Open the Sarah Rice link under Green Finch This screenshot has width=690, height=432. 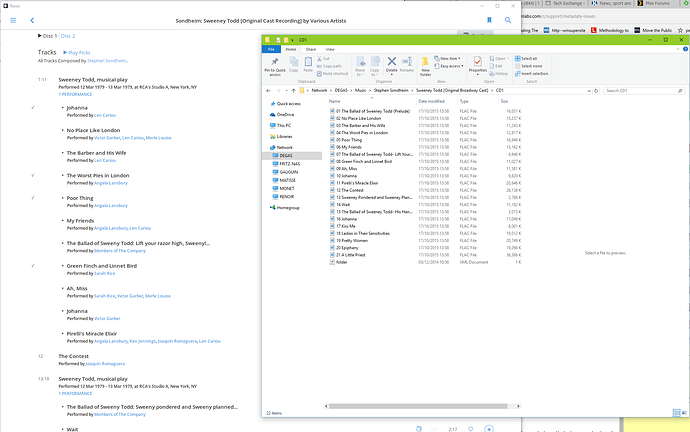coord(104,273)
